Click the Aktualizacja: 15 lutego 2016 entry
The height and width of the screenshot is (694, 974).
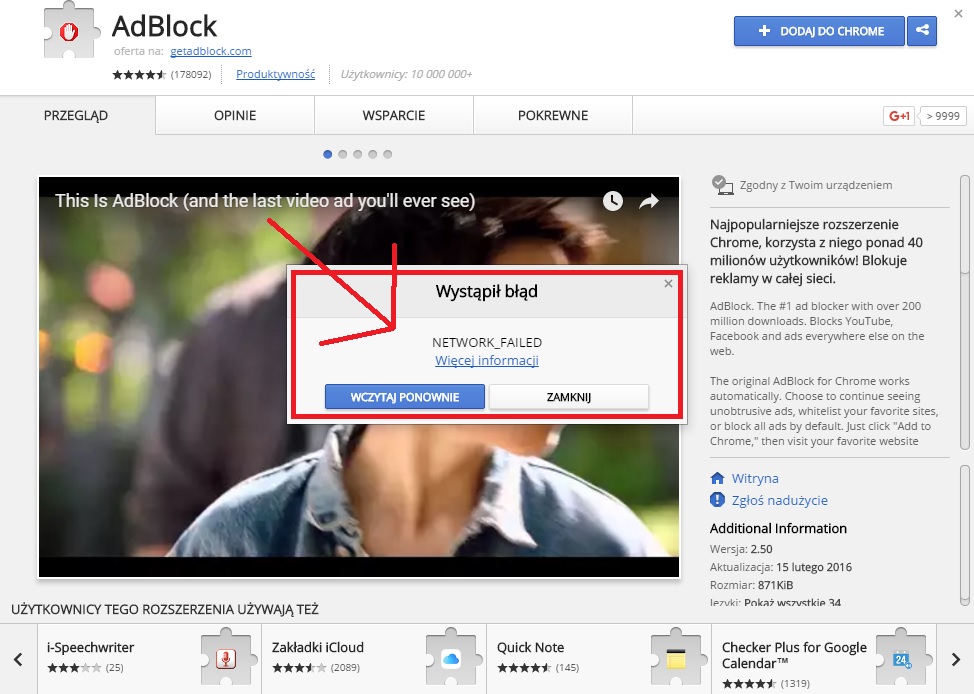click(781, 567)
